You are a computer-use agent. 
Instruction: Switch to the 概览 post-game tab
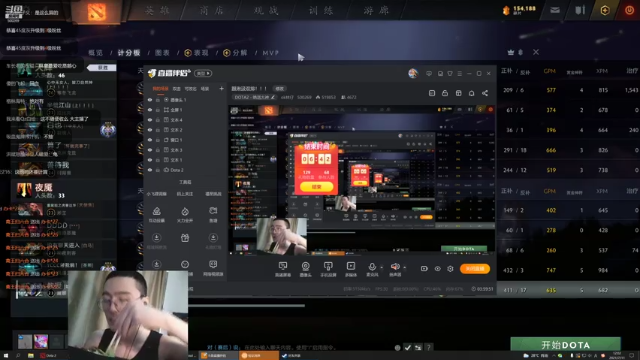tap(96, 53)
